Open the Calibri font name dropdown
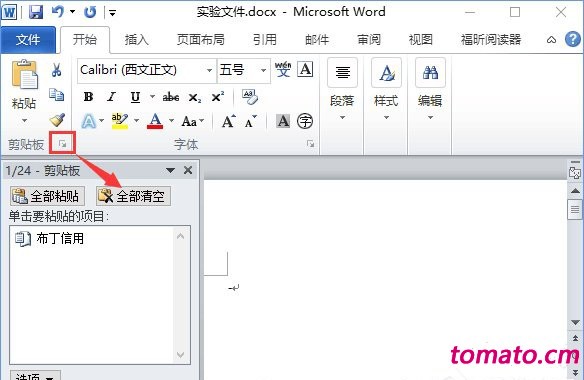 (210, 70)
